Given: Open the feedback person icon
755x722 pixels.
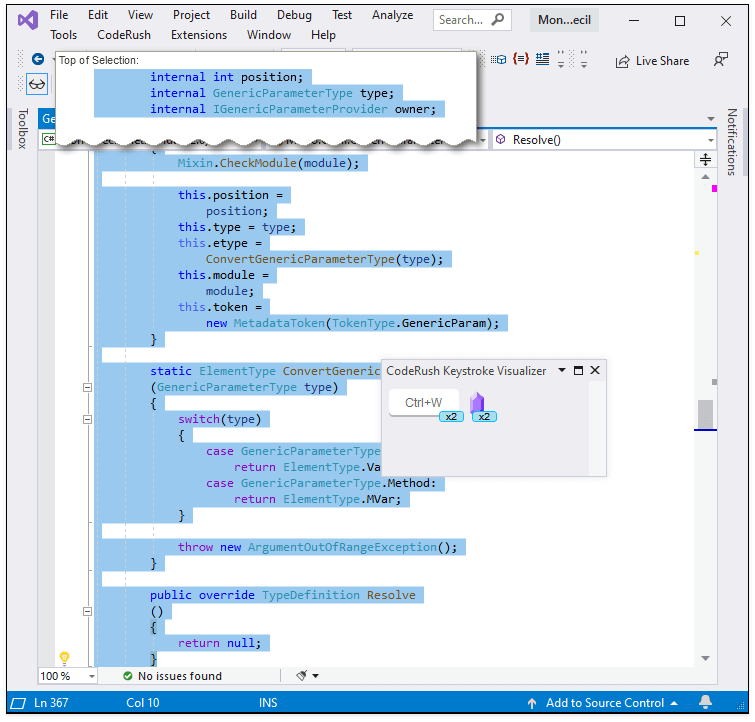Looking at the screenshot, I should [x=720, y=60].
